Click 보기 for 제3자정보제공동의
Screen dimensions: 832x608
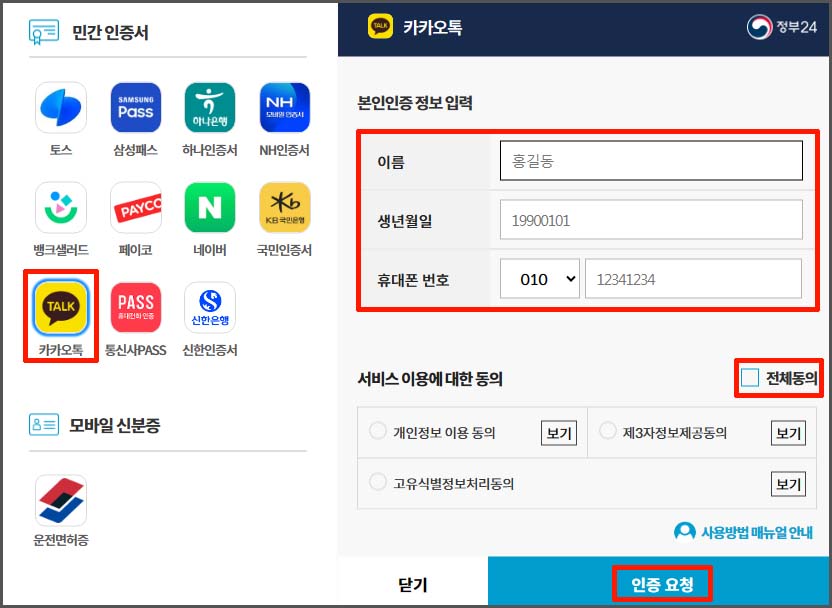(x=788, y=433)
